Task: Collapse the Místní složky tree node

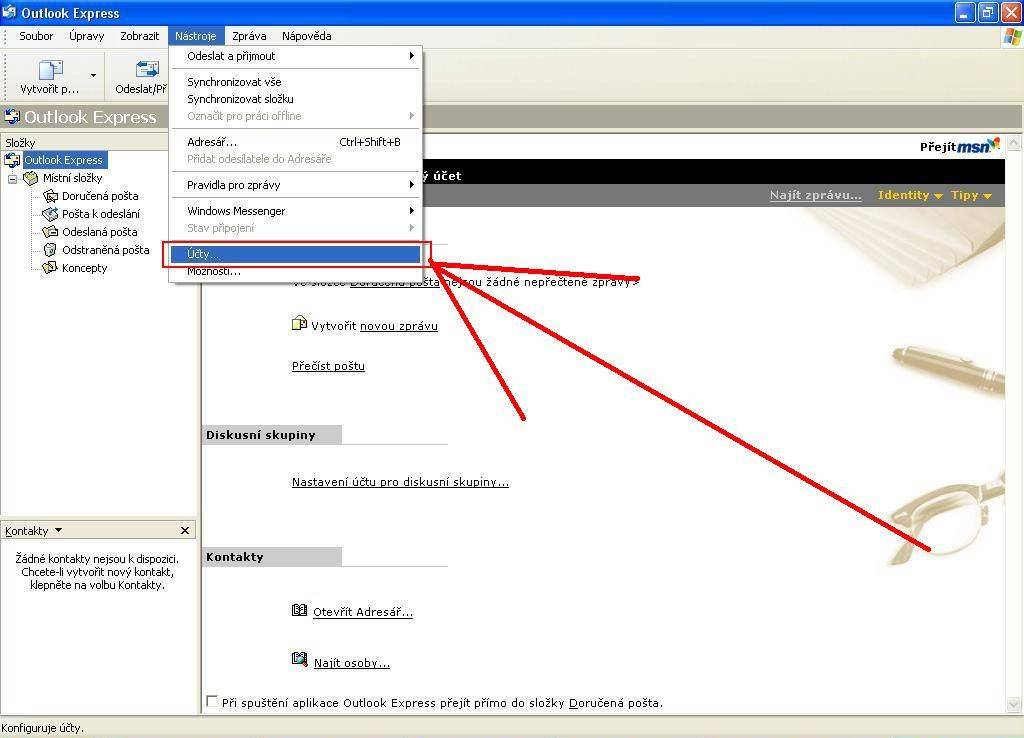Action: pyautogui.click(x=12, y=178)
